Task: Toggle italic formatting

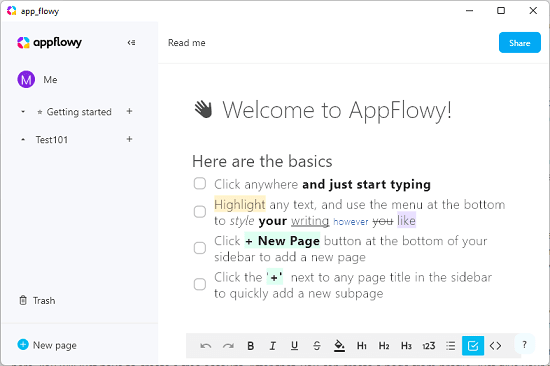Action: coord(273,346)
